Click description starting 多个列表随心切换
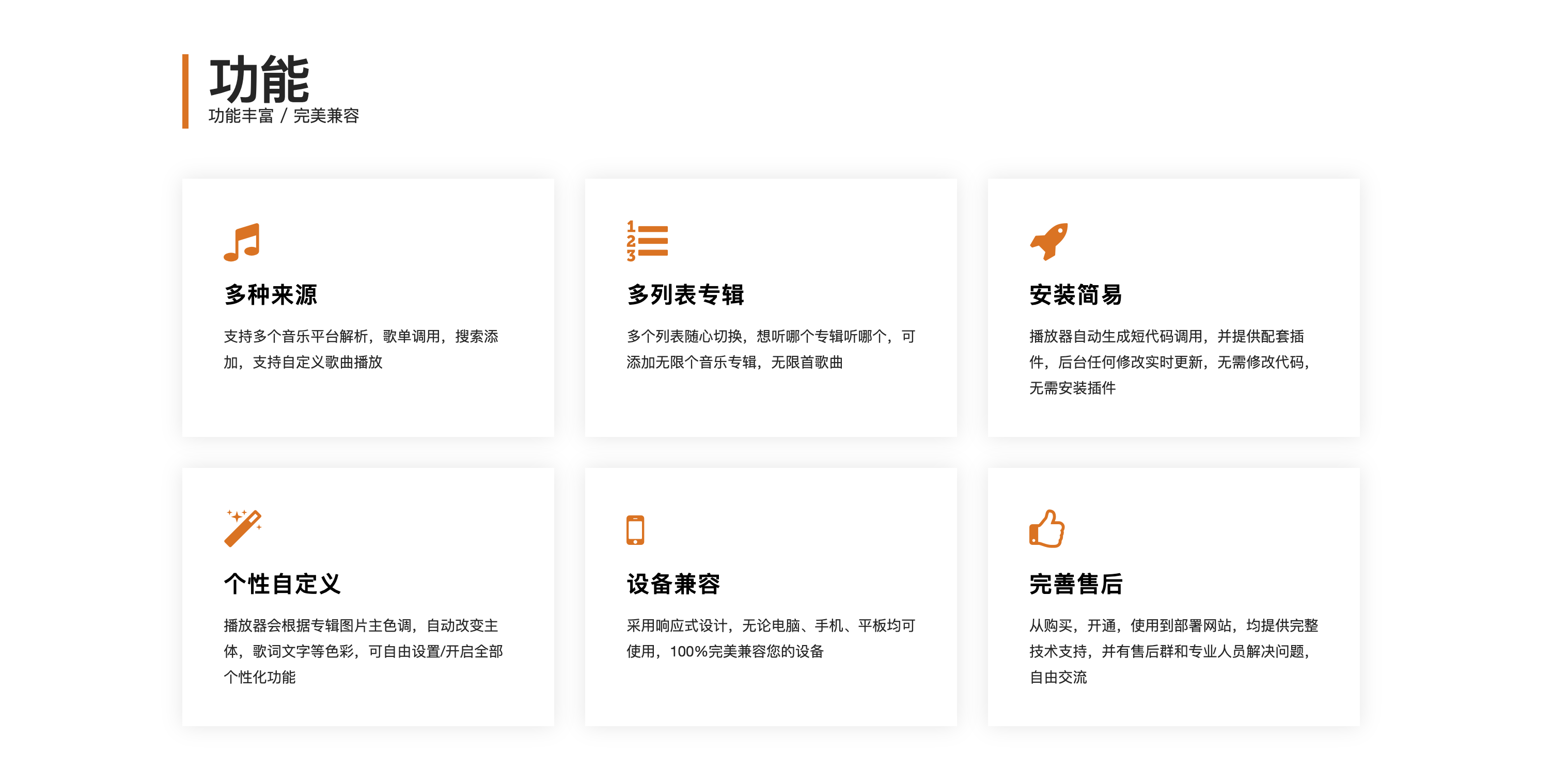The width and height of the screenshot is (1567, 784). [771, 349]
